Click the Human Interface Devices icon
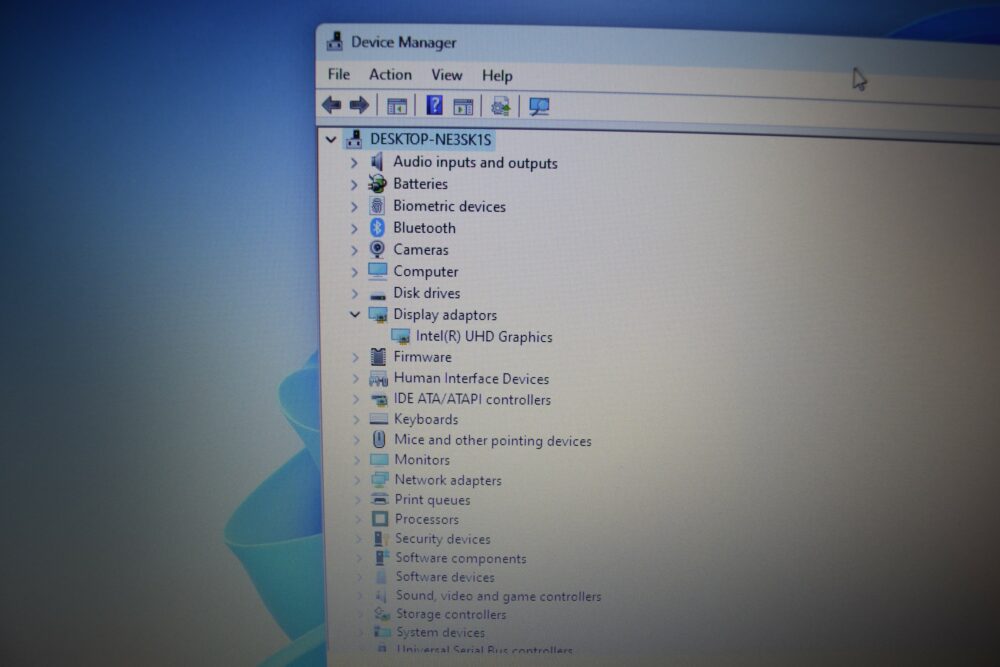The width and height of the screenshot is (1000, 667). [378, 379]
